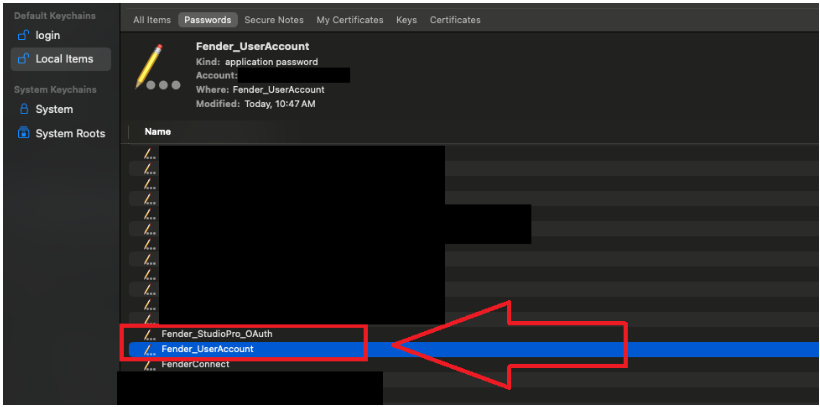This screenshot has height=407, width=820.
Task: Click the System Roots keychain icon
Action: tap(24, 134)
